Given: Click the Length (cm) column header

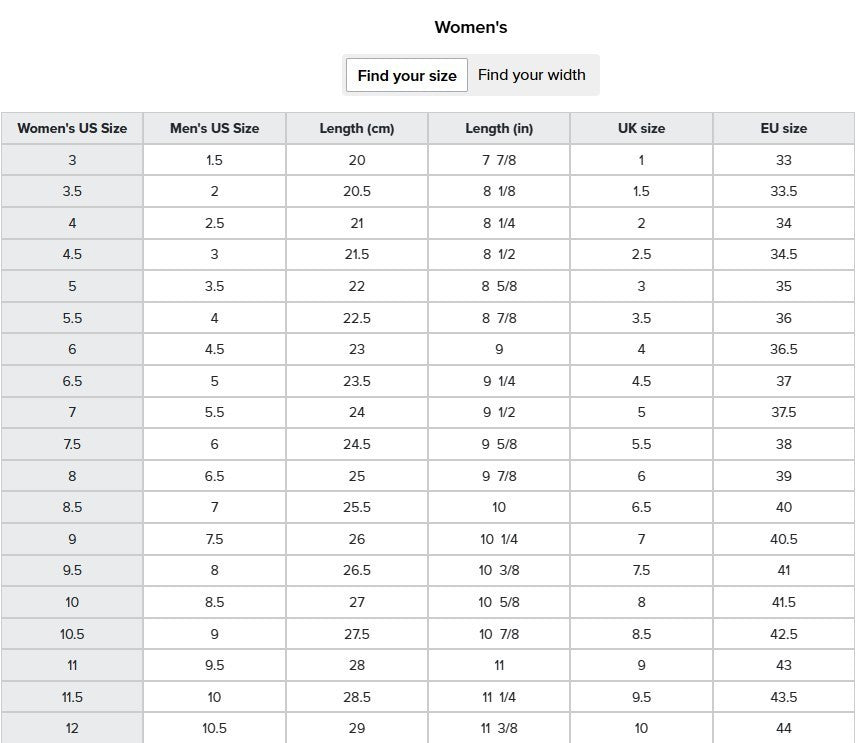Looking at the screenshot, I should tap(357, 128).
